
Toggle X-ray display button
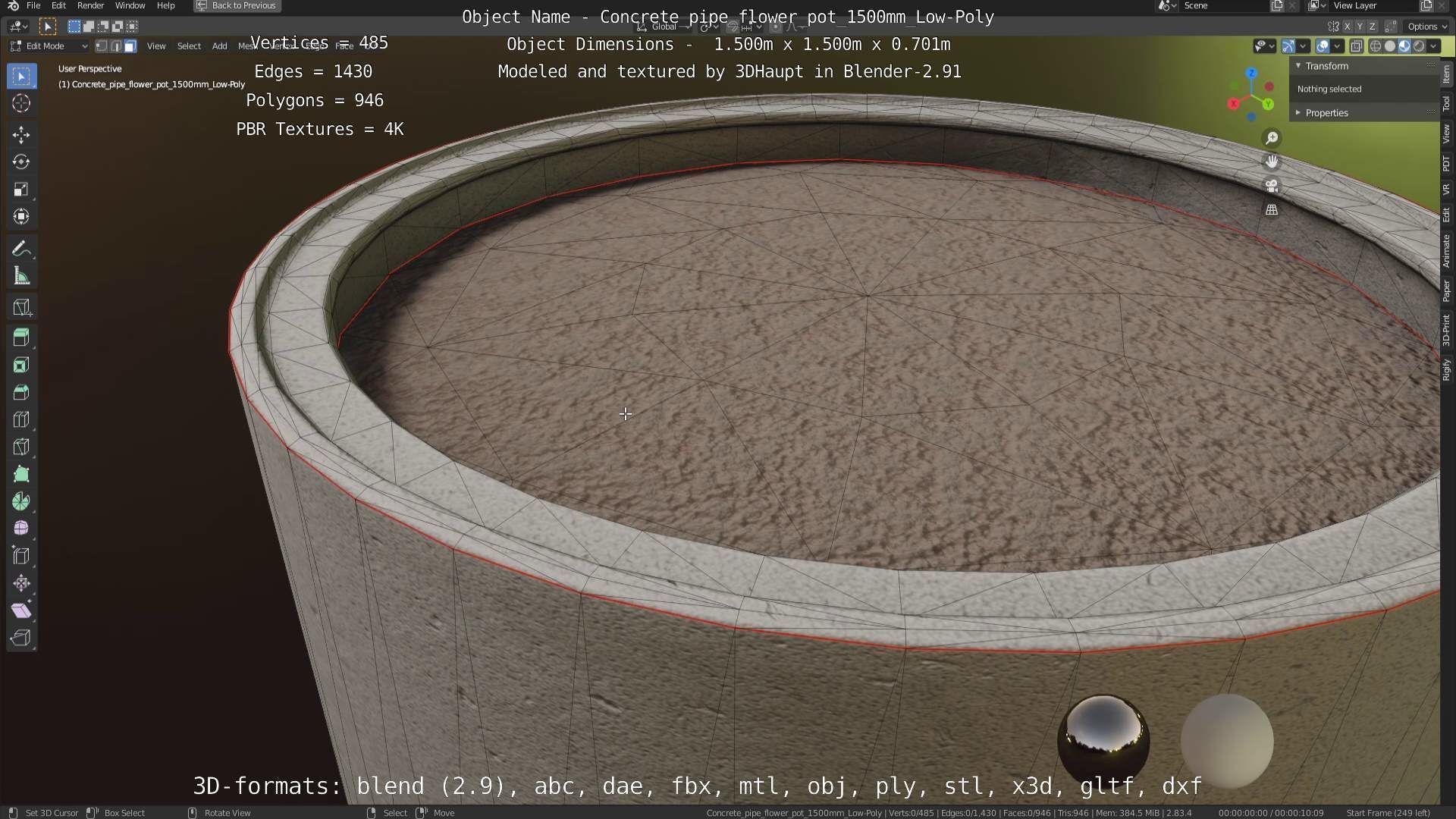click(x=1357, y=46)
